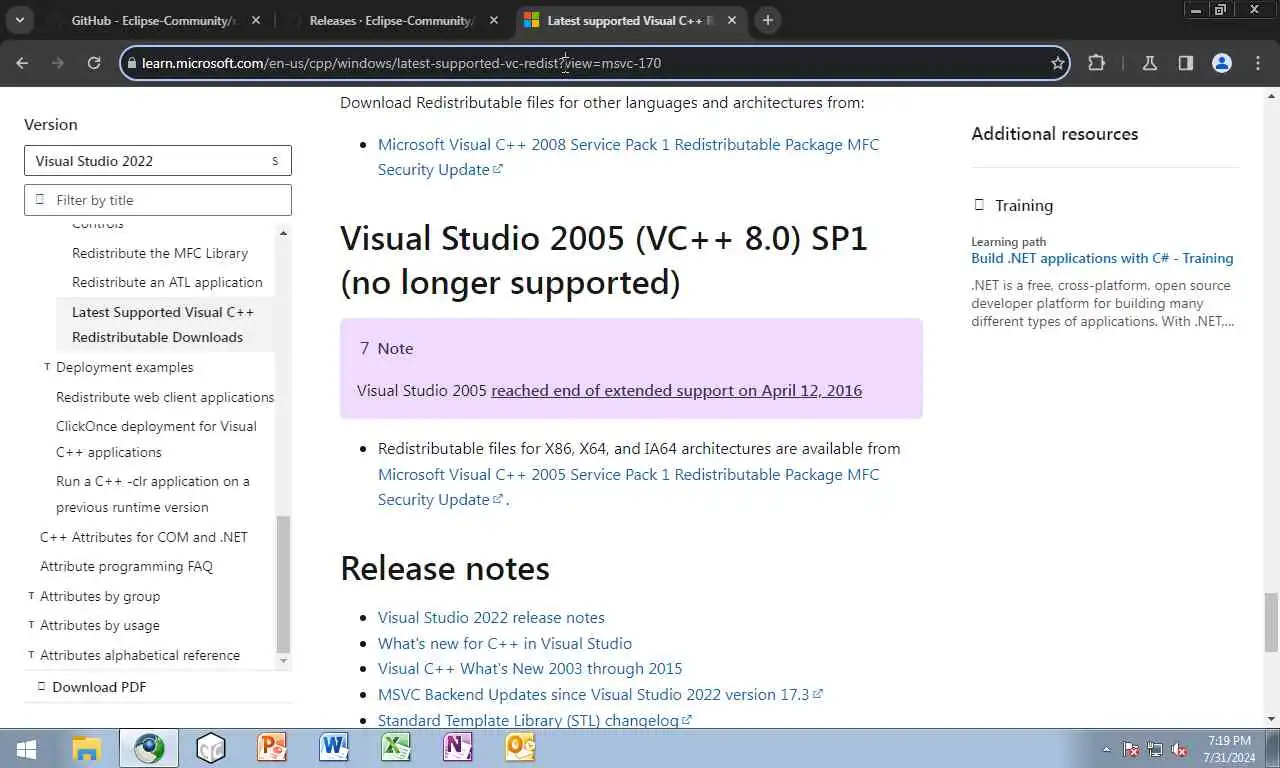Launch the cube application on taskbar

click(x=211, y=748)
